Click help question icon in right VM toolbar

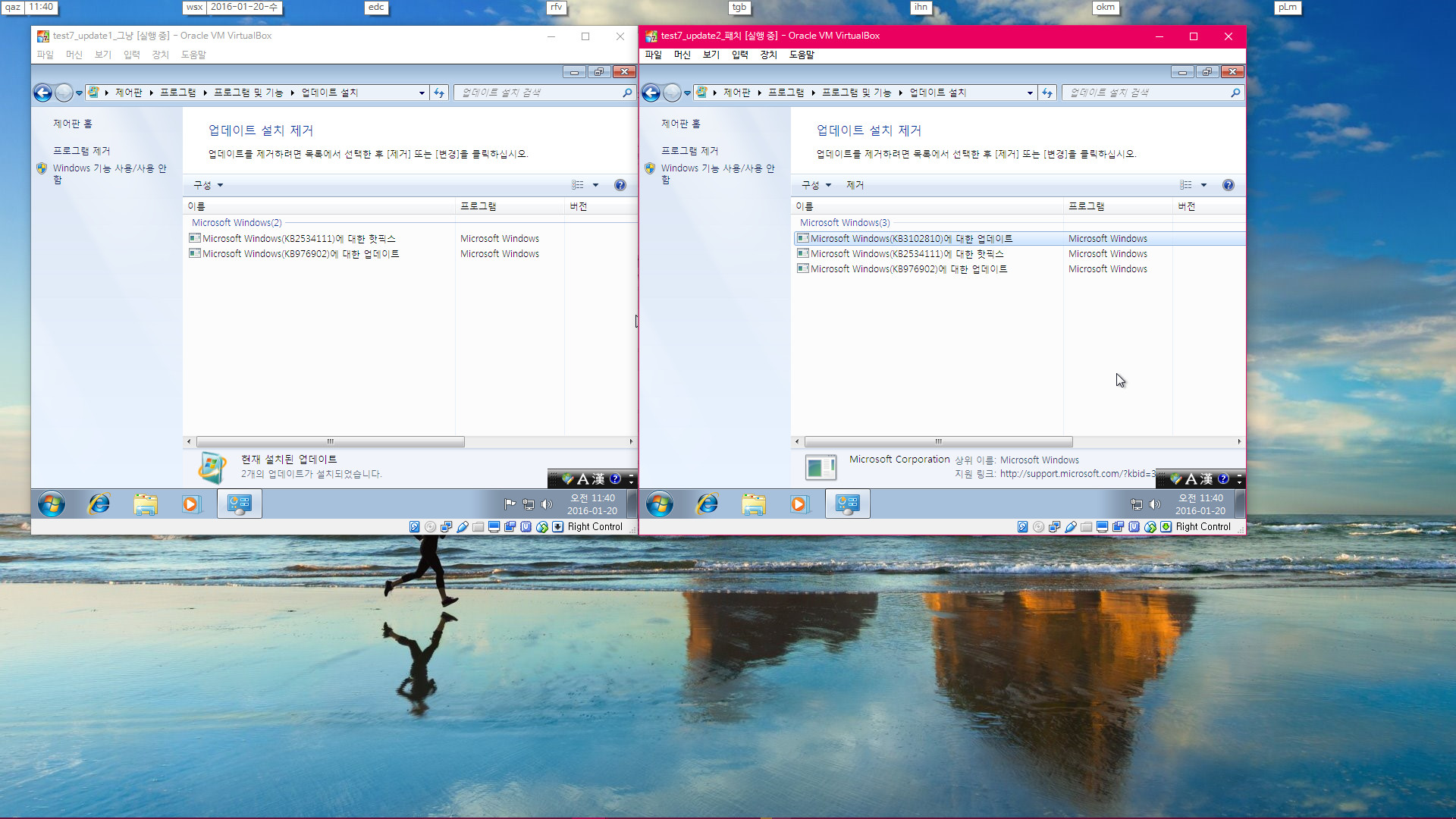point(1228,185)
